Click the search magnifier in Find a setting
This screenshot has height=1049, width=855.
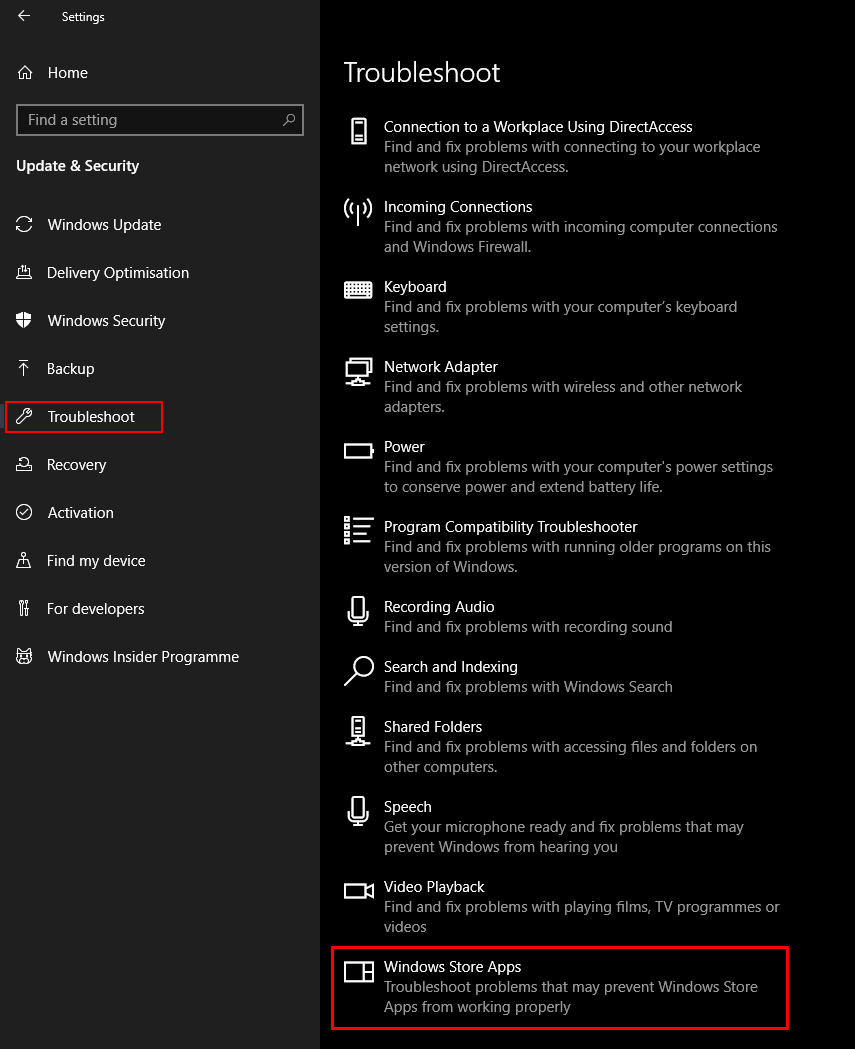click(x=288, y=120)
